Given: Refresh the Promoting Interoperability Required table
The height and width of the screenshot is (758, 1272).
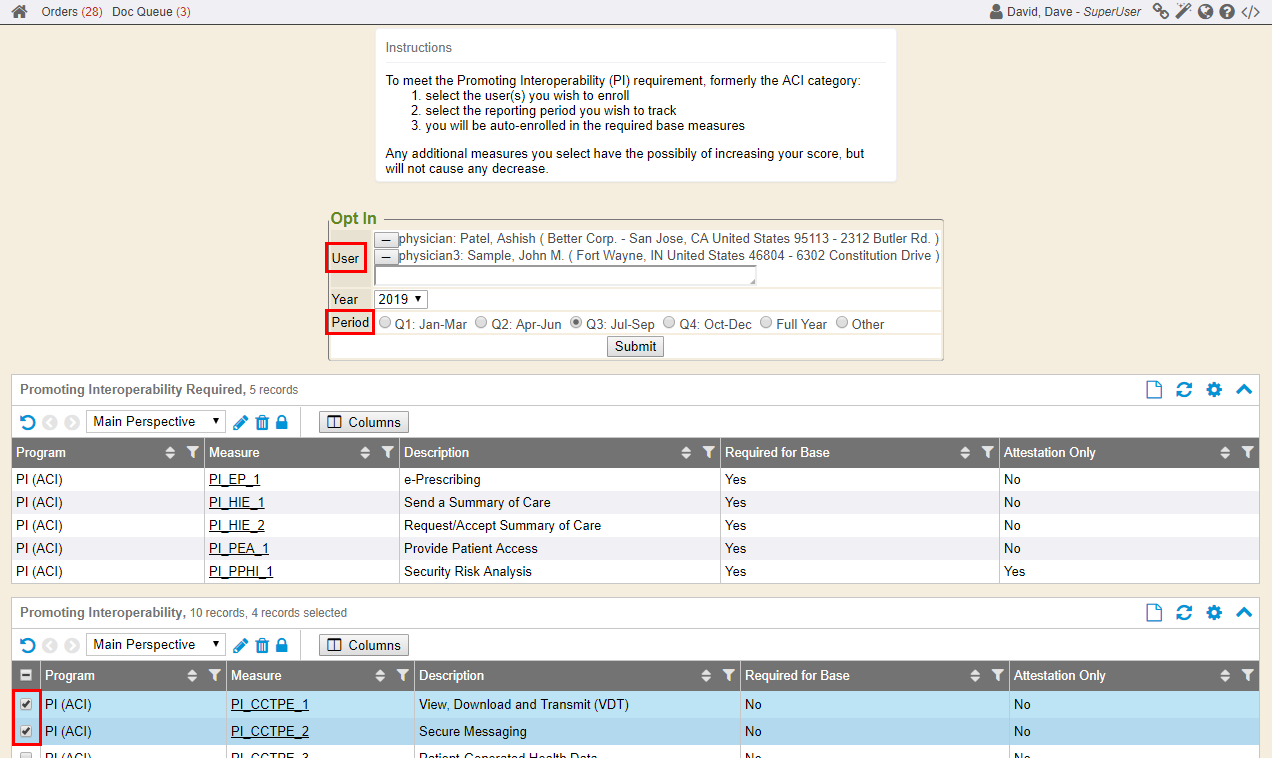Looking at the screenshot, I should point(1184,390).
